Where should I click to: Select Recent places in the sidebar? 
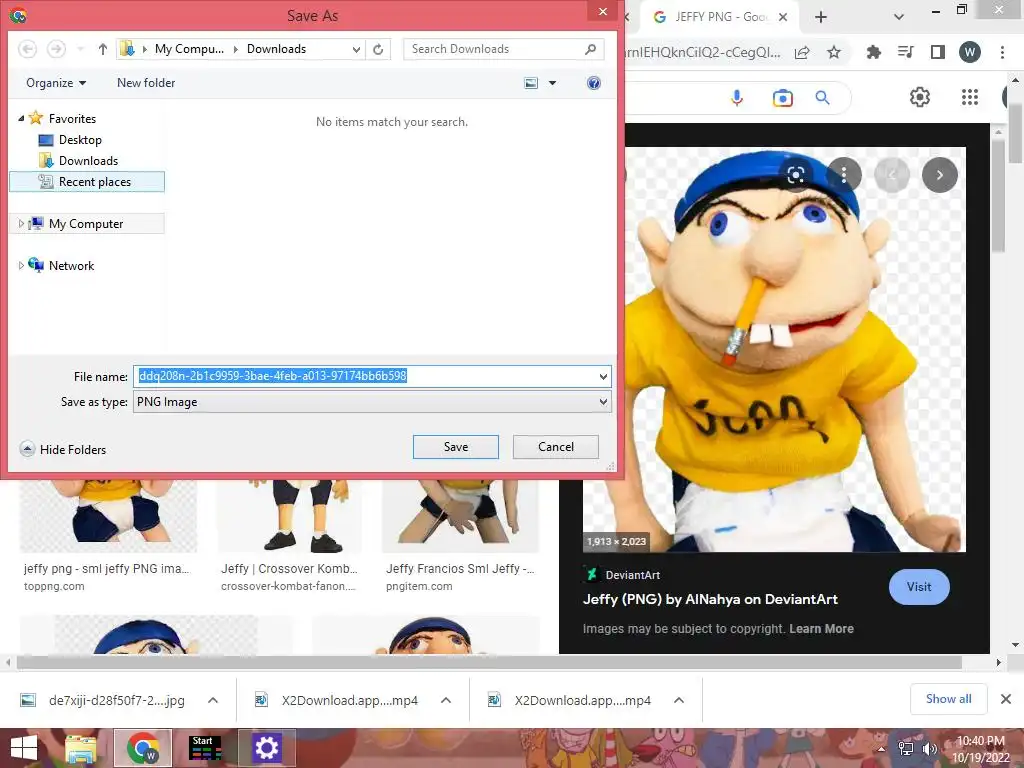[x=87, y=182]
